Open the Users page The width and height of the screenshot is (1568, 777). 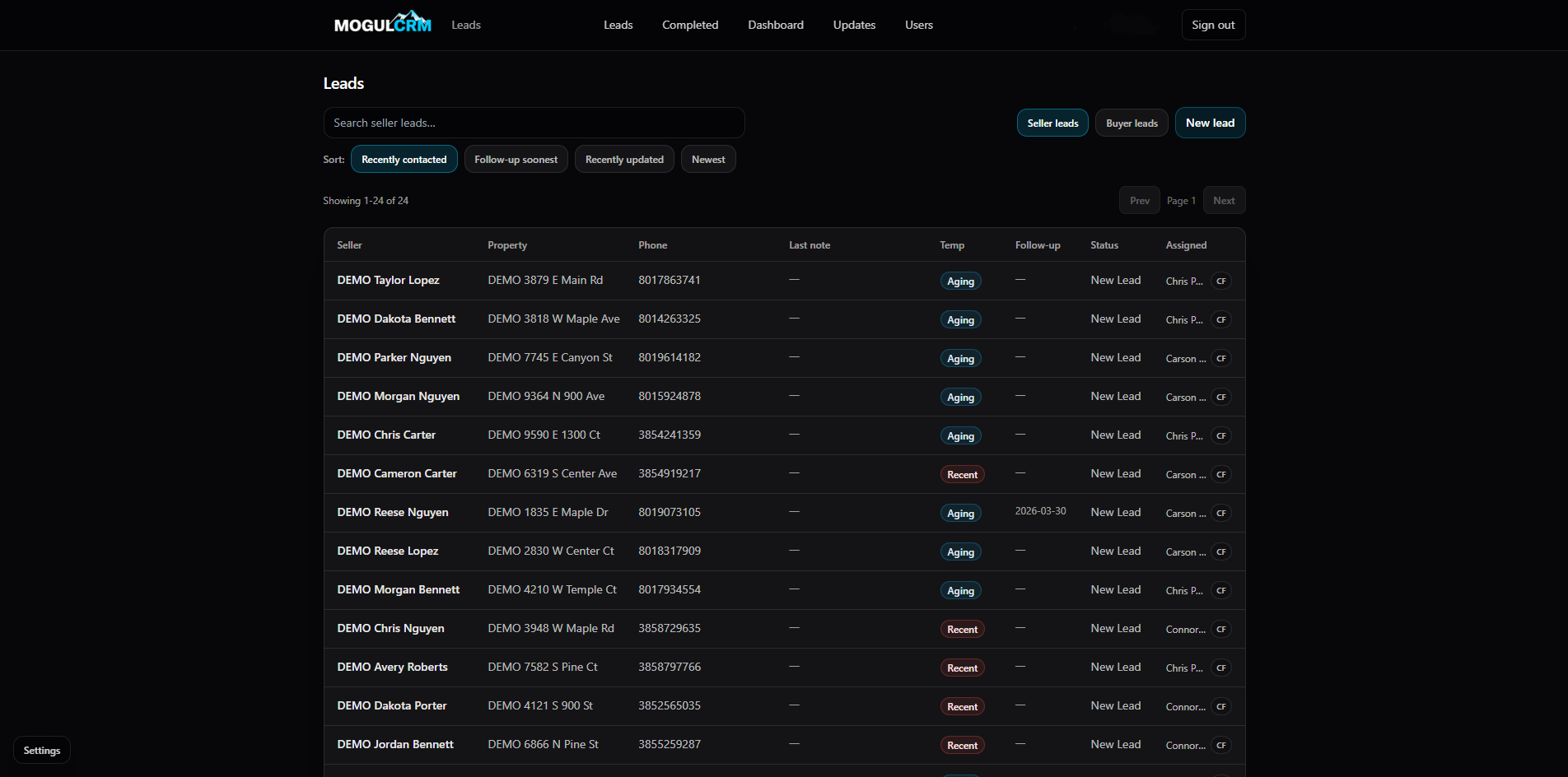[x=918, y=25]
